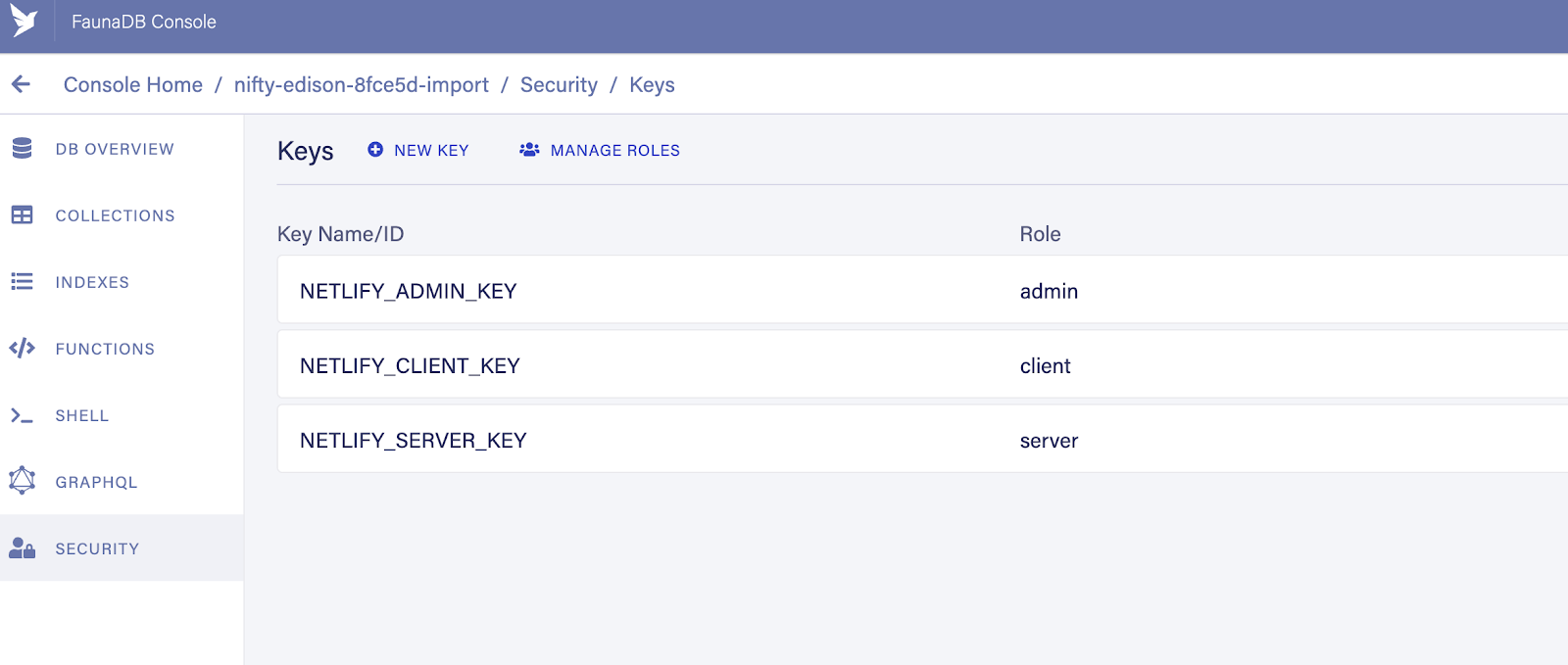Click the admin role value
Image resolution: width=1568 pixels, height=665 pixels.
[1049, 291]
